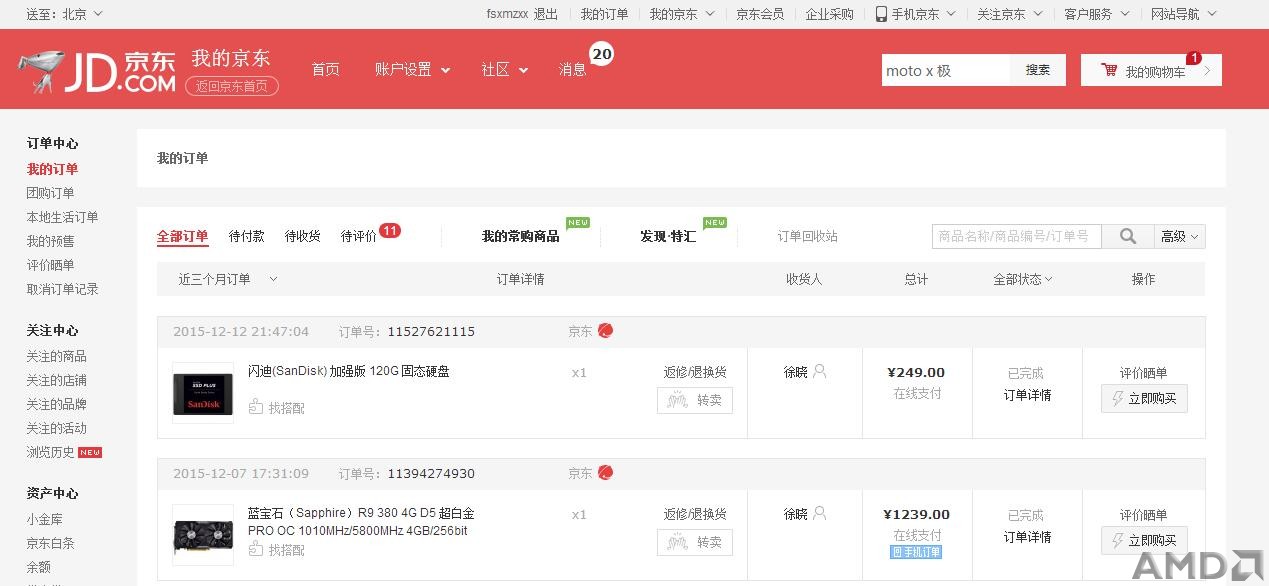This screenshot has width=1269, height=586.
Task: Expand 账户设置 menu in header
Action: click(x=412, y=69)
